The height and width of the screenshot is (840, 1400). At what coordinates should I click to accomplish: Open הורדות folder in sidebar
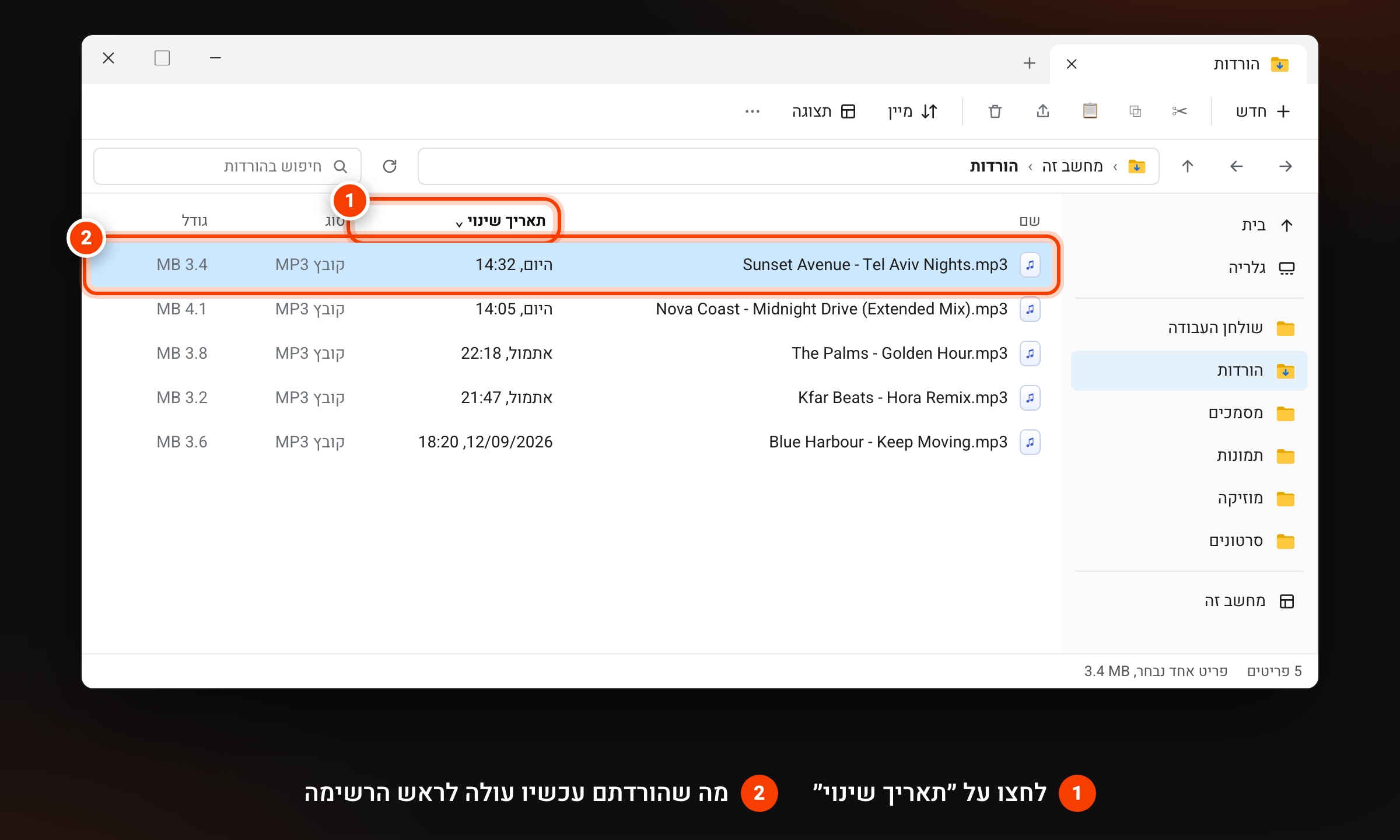click(1189, 371)
